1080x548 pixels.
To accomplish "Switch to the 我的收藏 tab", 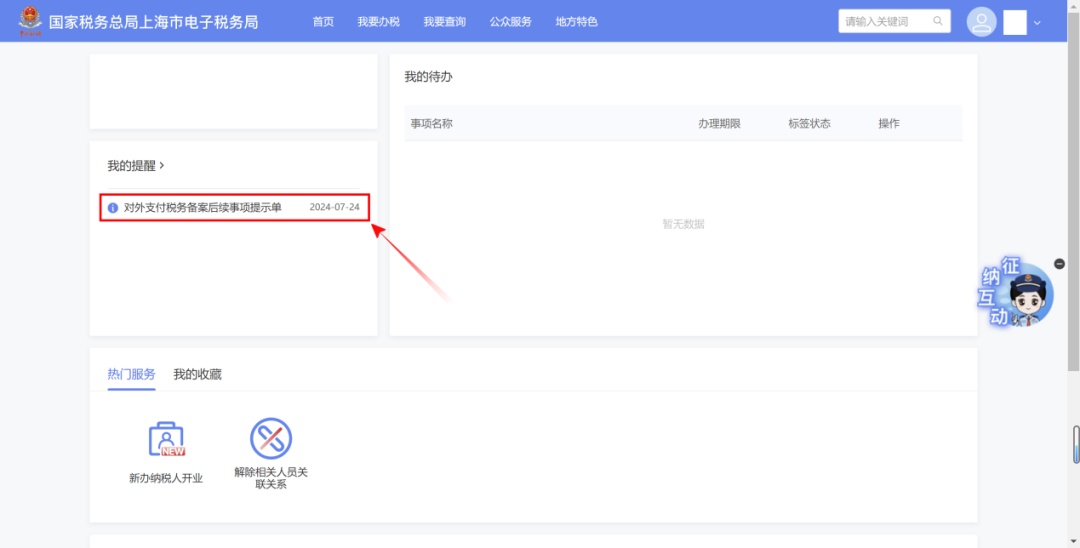I will point(197,374).
